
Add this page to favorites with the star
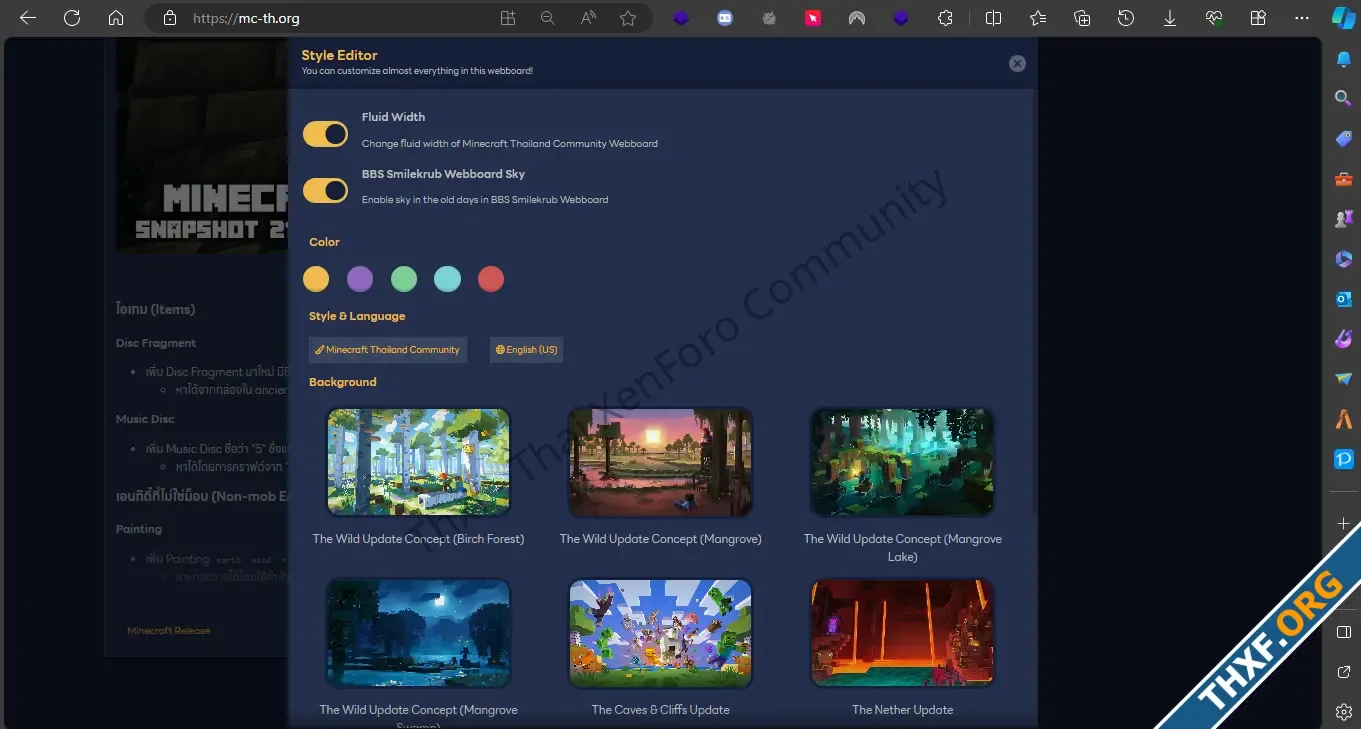click(x=628, y=18)
